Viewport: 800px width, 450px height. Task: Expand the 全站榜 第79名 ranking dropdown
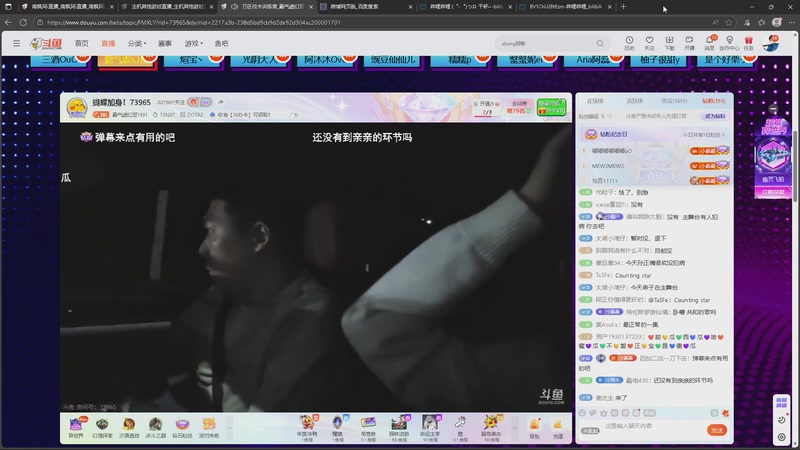(x=518, y=108)
